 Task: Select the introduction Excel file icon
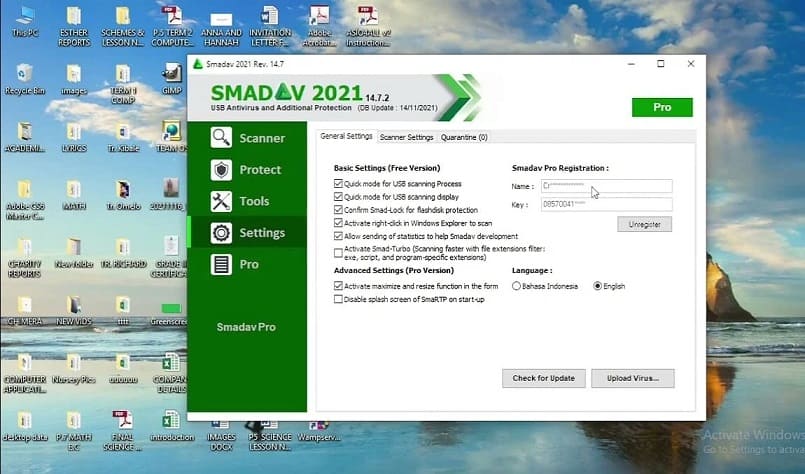click(171, 426)
